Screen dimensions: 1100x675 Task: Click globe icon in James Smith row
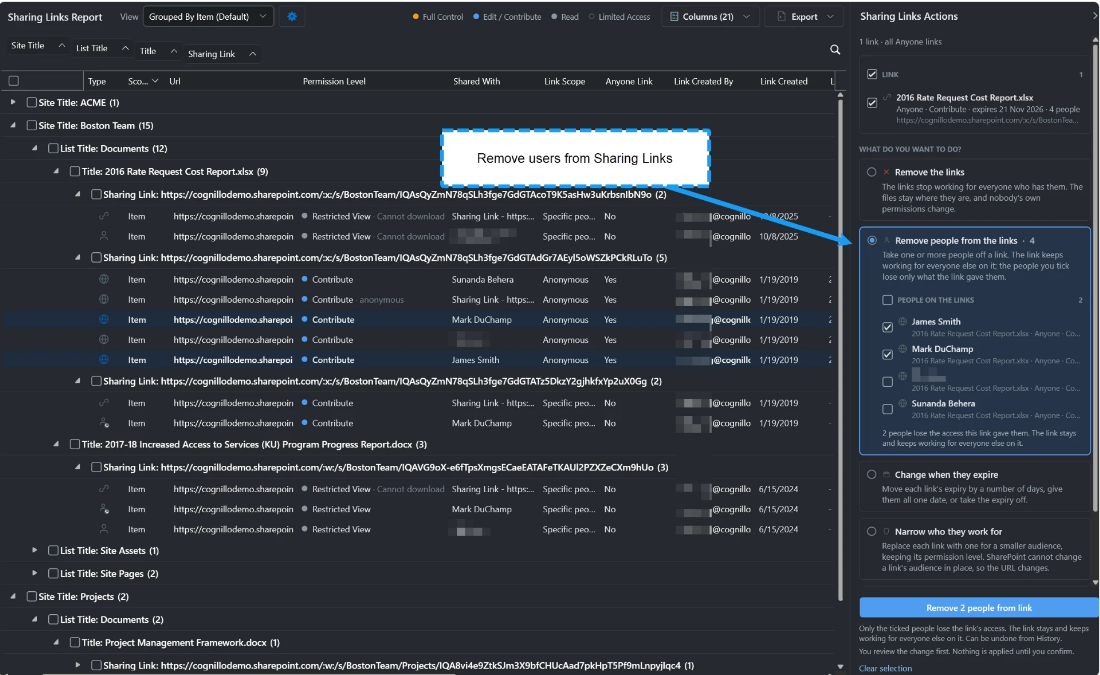(x=104, y=360)
